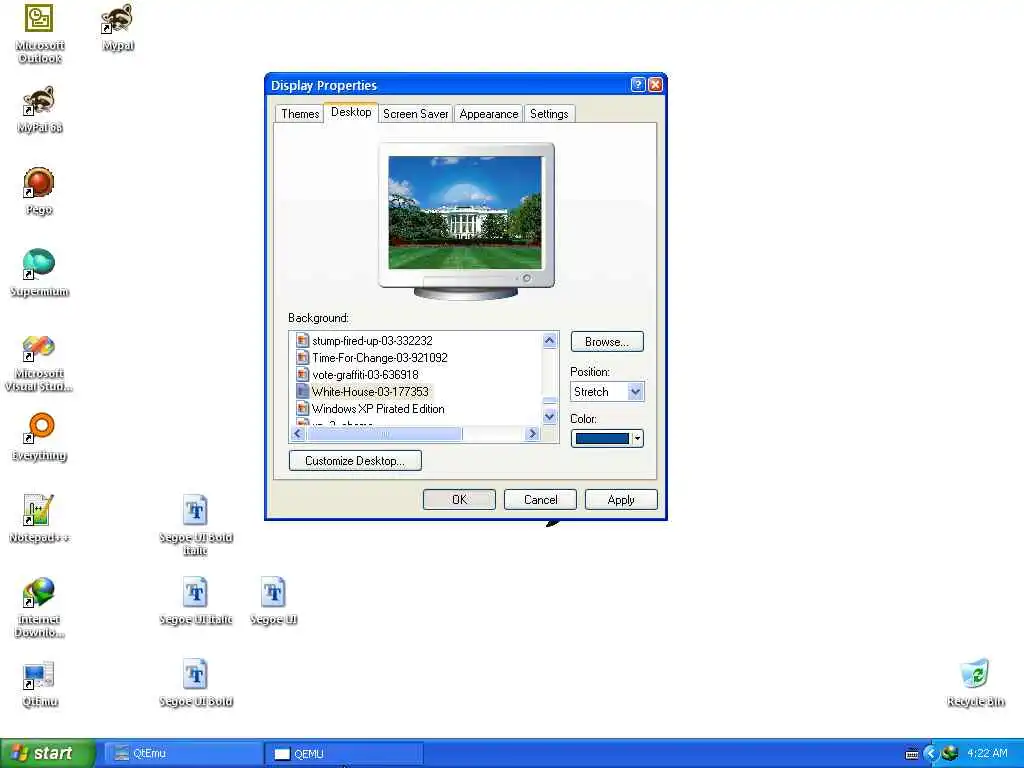
Task: Click the horizontal scrollbar thumb in background list
Action: point(384,433)
